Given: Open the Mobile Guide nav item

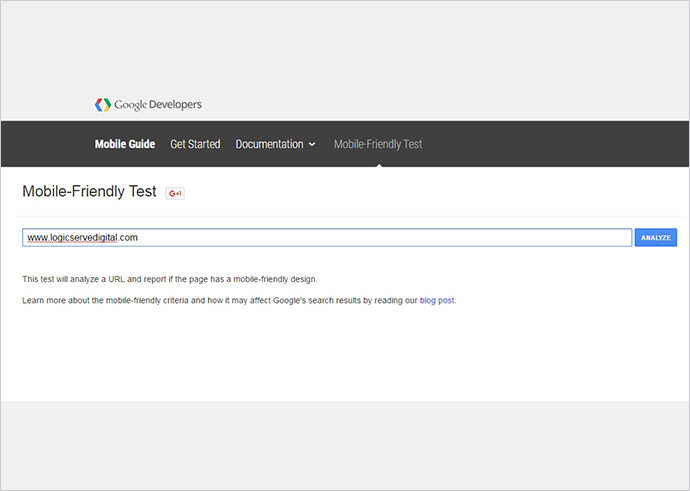Looking at the screenshot, I should pos(125,144).
